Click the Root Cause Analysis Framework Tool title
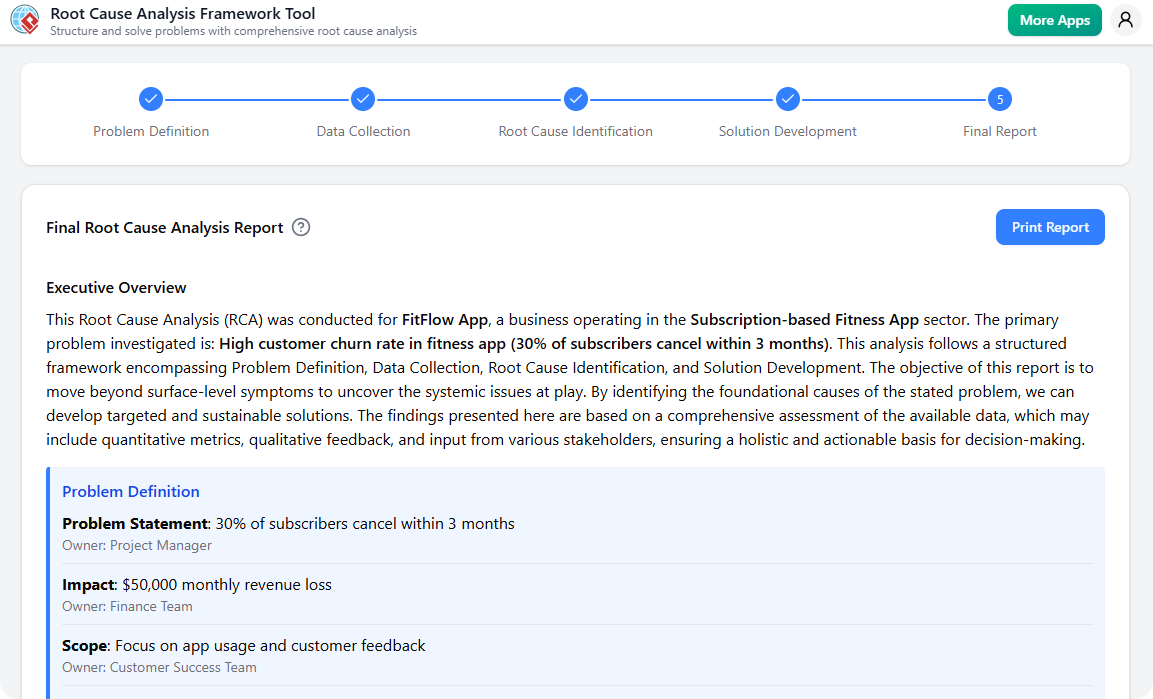1153x699 pixels. (182, 14)
